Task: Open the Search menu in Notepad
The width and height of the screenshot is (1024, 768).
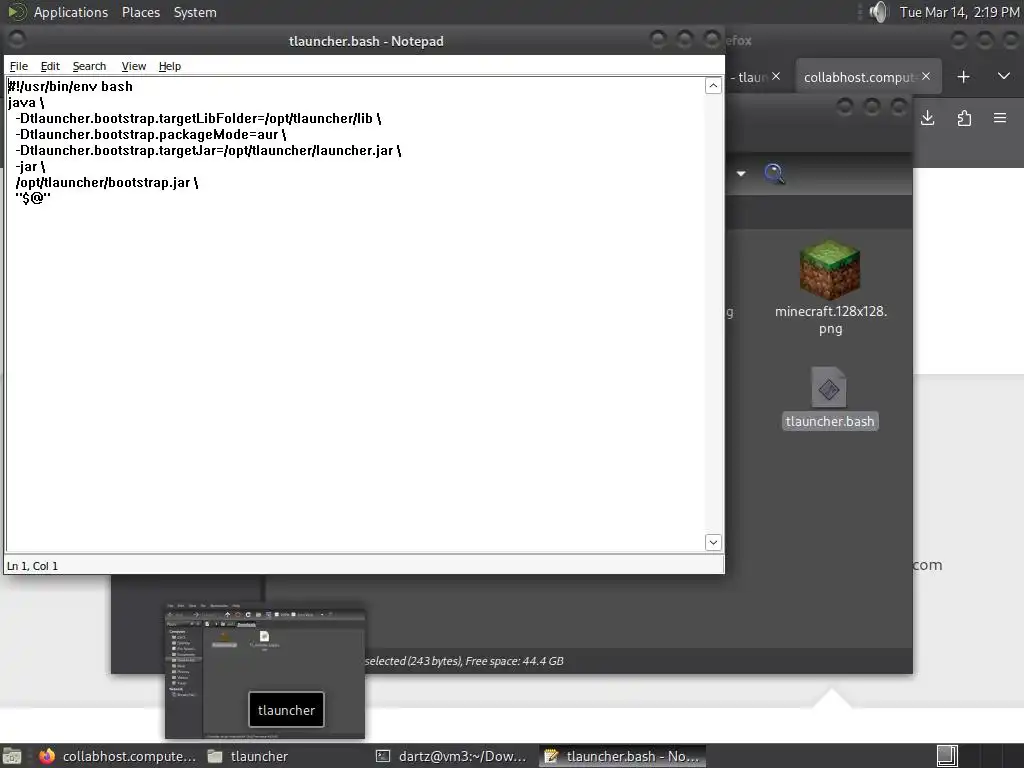Action: click(89, 66)
